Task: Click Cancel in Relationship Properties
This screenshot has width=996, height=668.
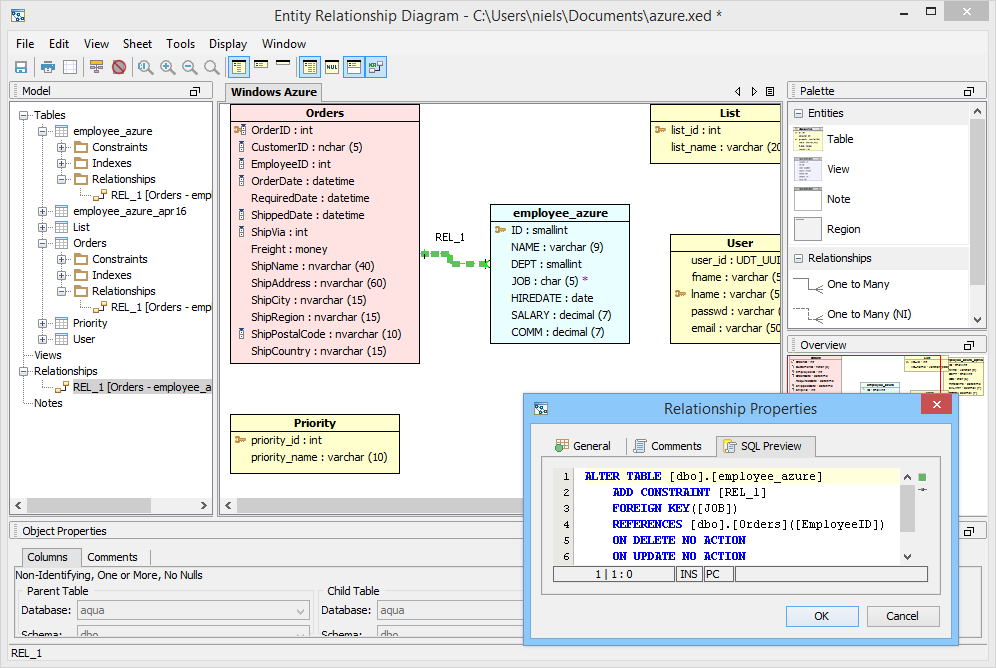Action: coord(902,616)
